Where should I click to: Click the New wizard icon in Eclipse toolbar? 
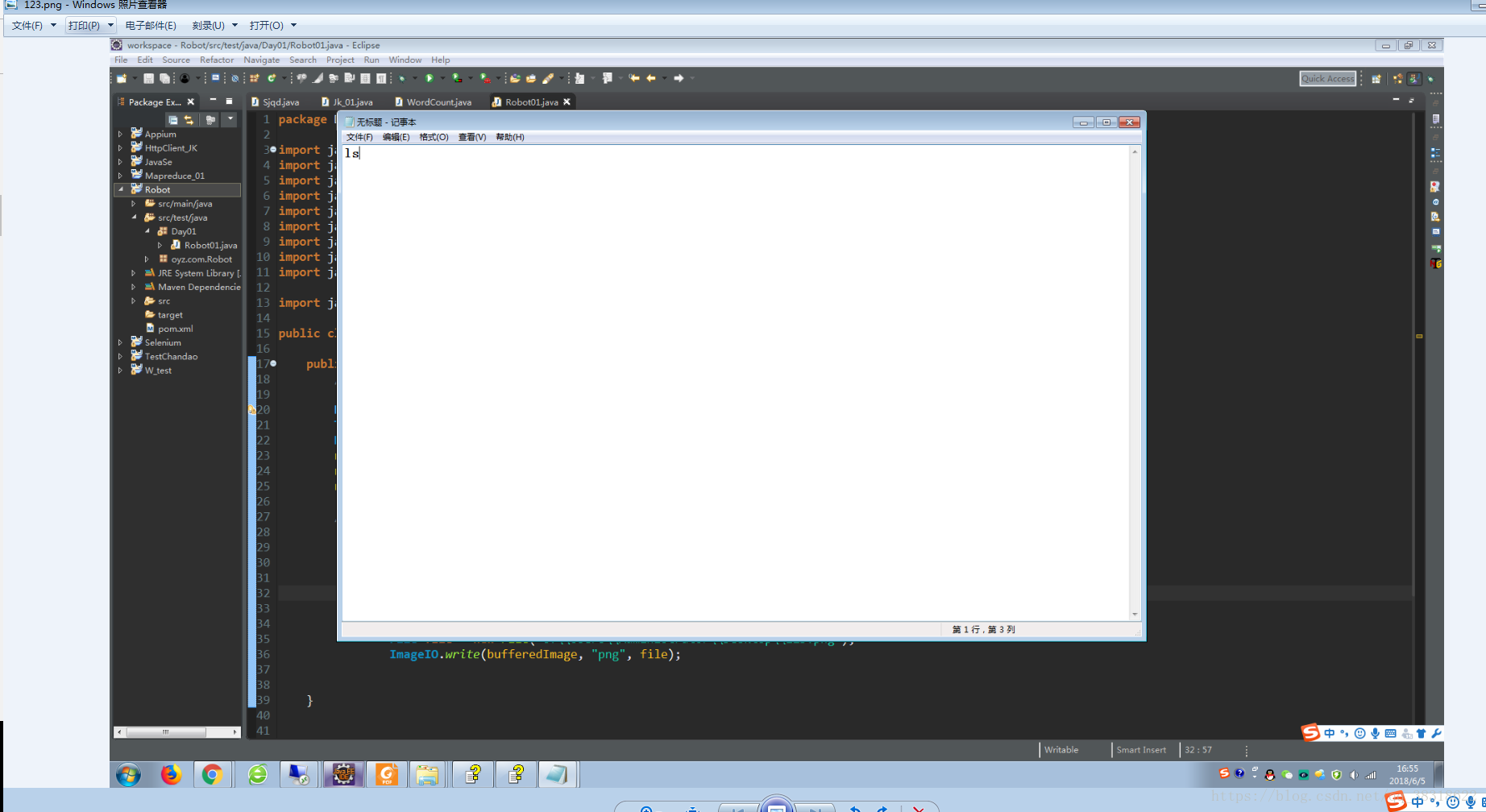point(122,78)
